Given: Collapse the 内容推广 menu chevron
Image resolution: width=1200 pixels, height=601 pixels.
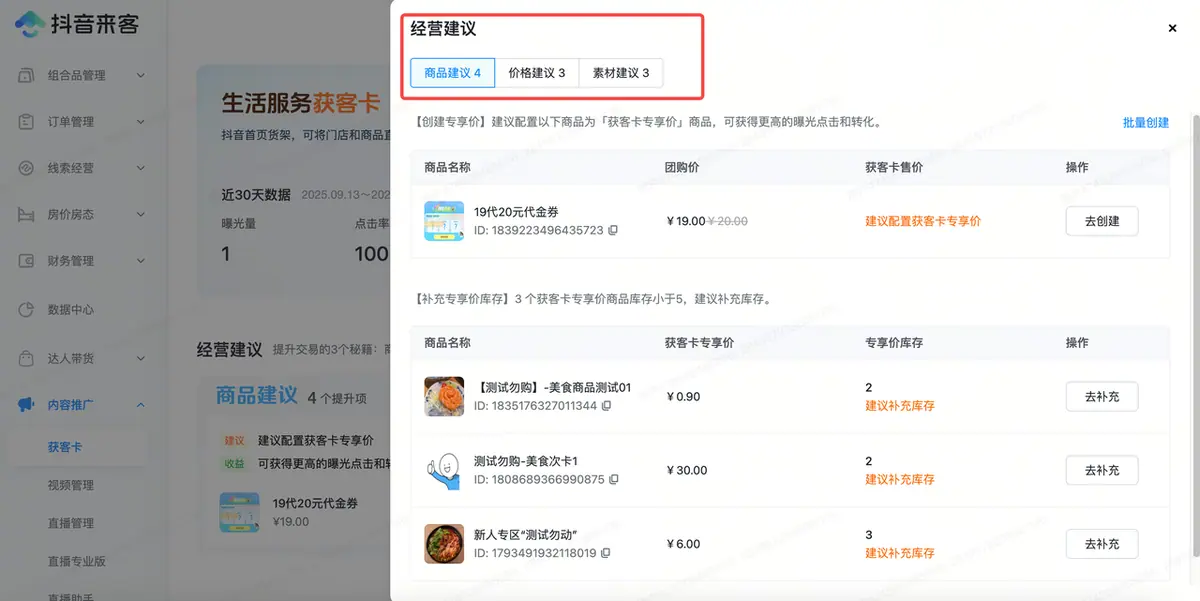Looking at the screenshot, I should (140, 405).
